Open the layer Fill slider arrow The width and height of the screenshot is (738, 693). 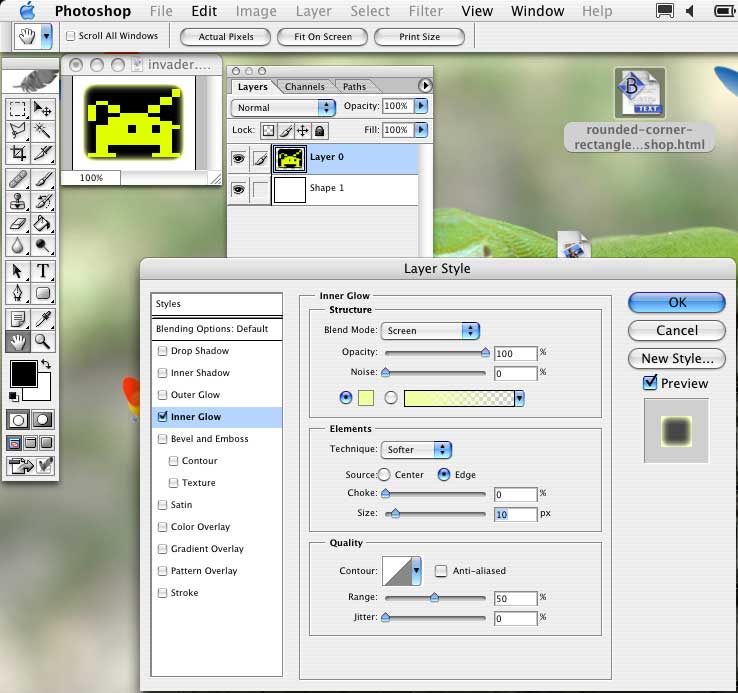[421, 129]
